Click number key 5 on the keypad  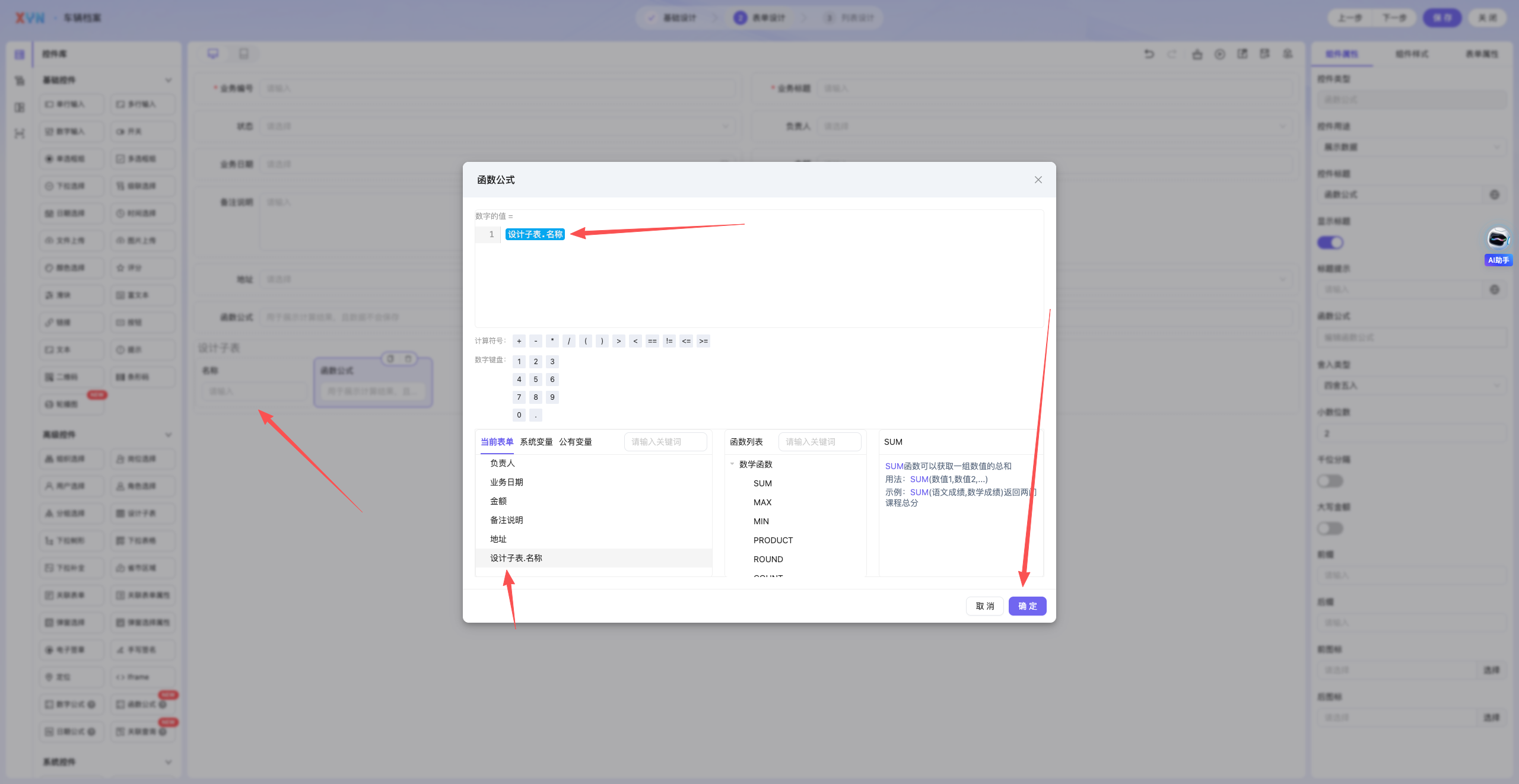coord(536,380)
